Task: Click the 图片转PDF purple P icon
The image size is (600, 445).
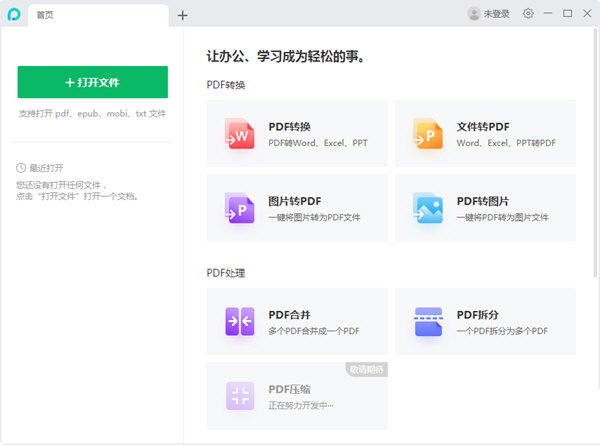Action: click(240, 208)
